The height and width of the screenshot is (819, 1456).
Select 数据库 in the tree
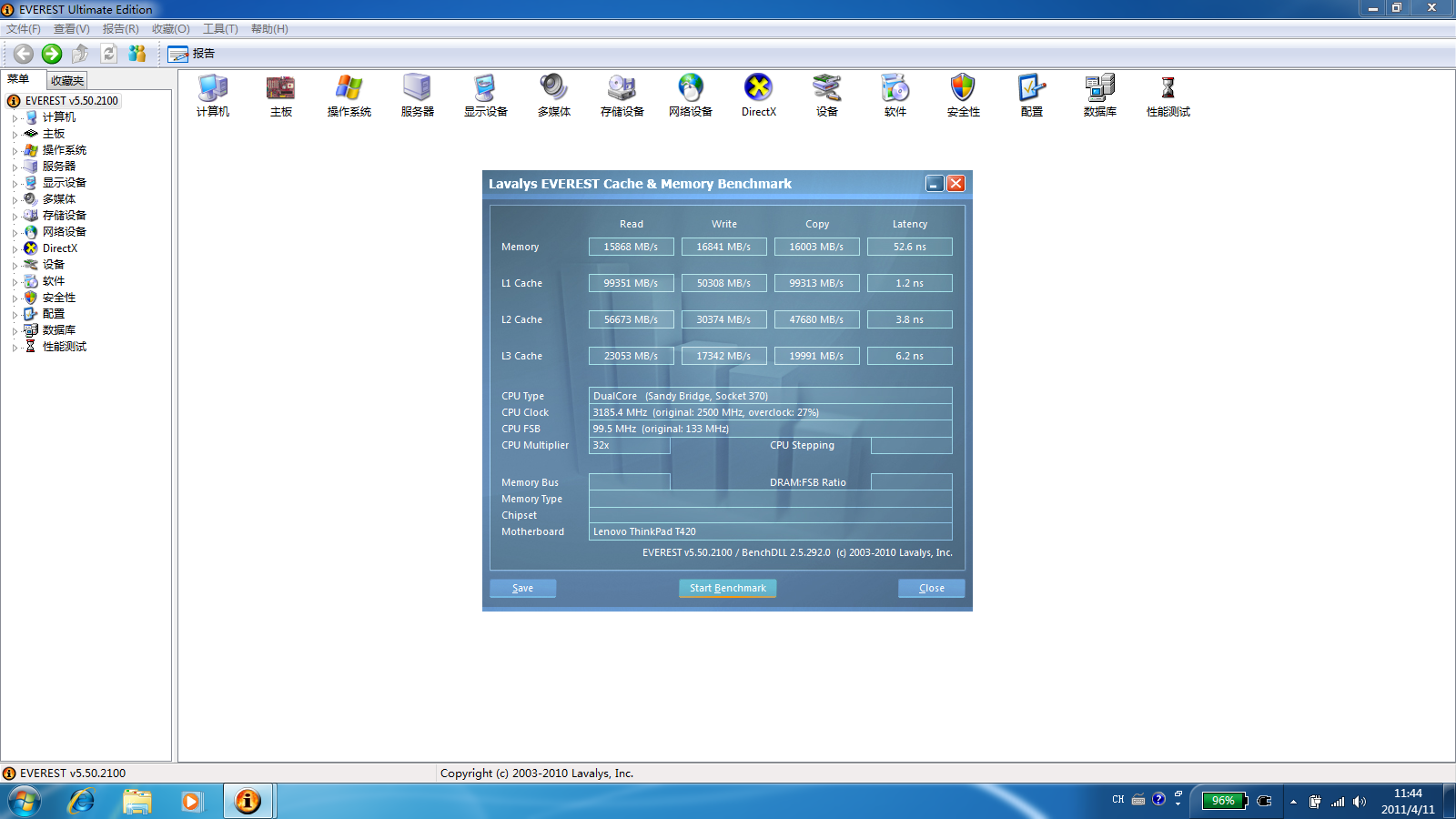click(x=59, y=330)
